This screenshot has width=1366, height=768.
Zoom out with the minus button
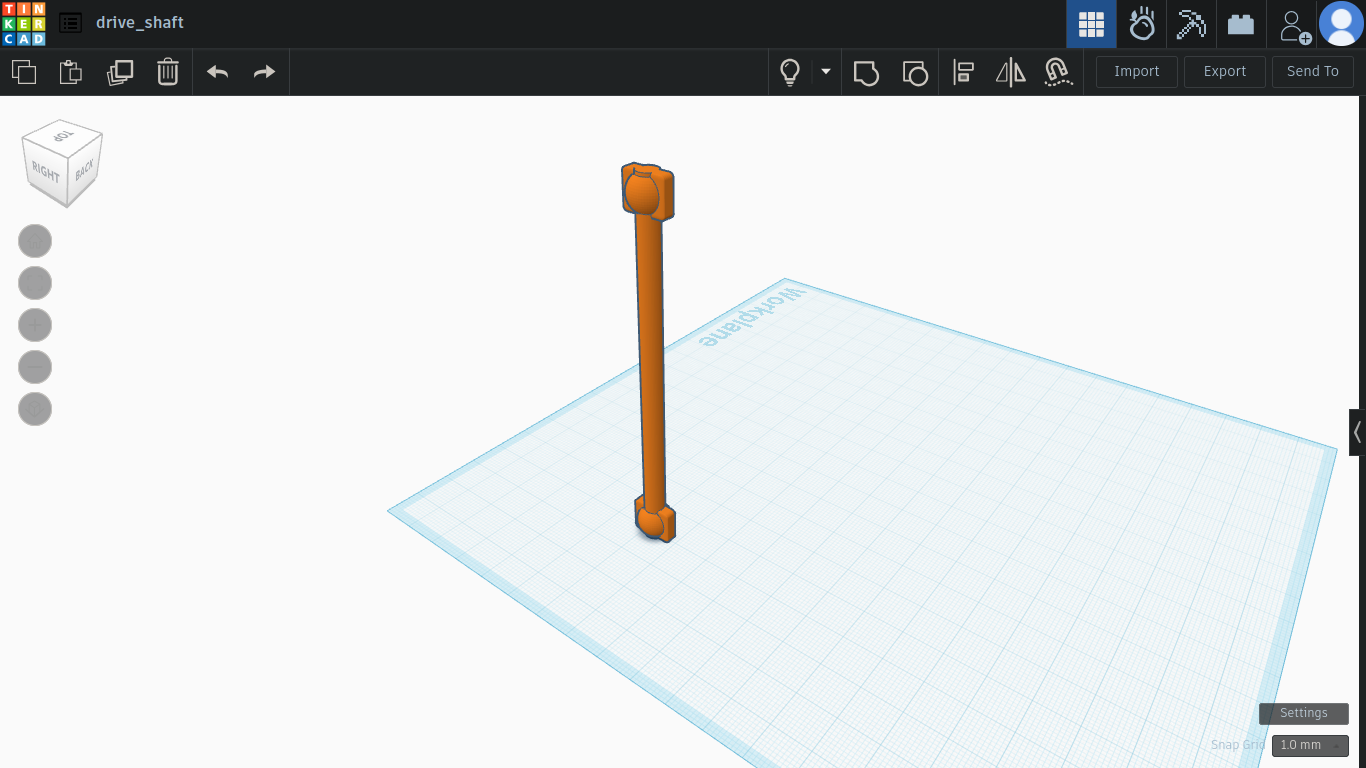(35, 367)
